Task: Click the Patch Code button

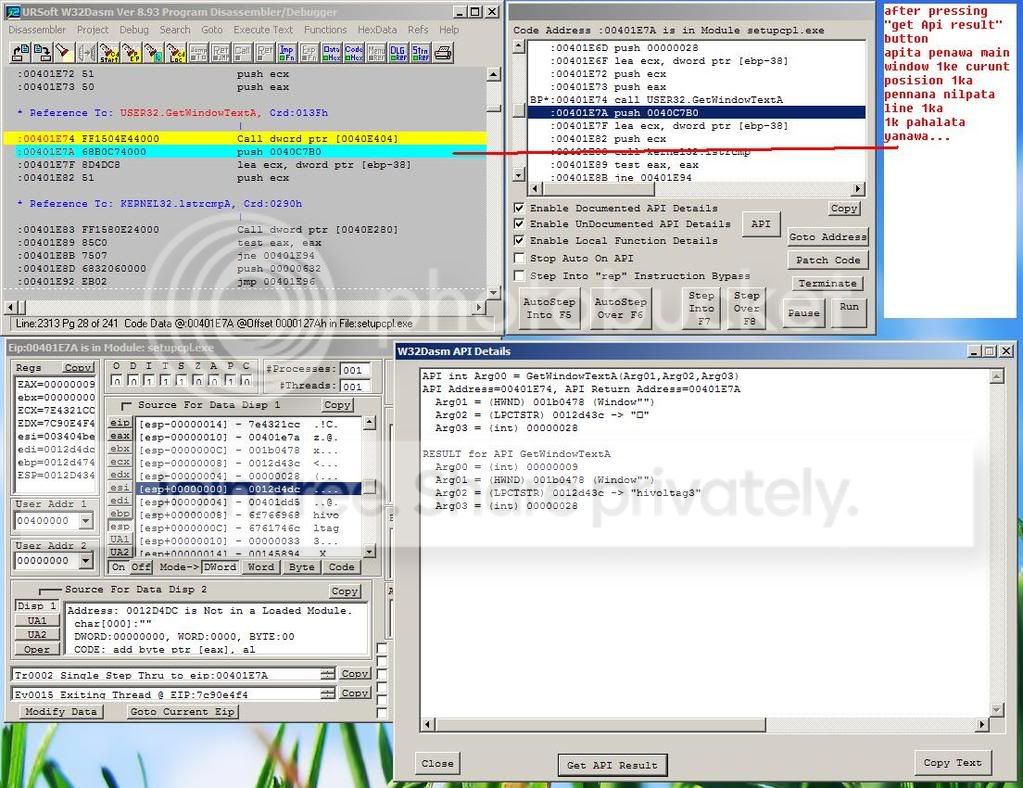Action: [828, 260]
